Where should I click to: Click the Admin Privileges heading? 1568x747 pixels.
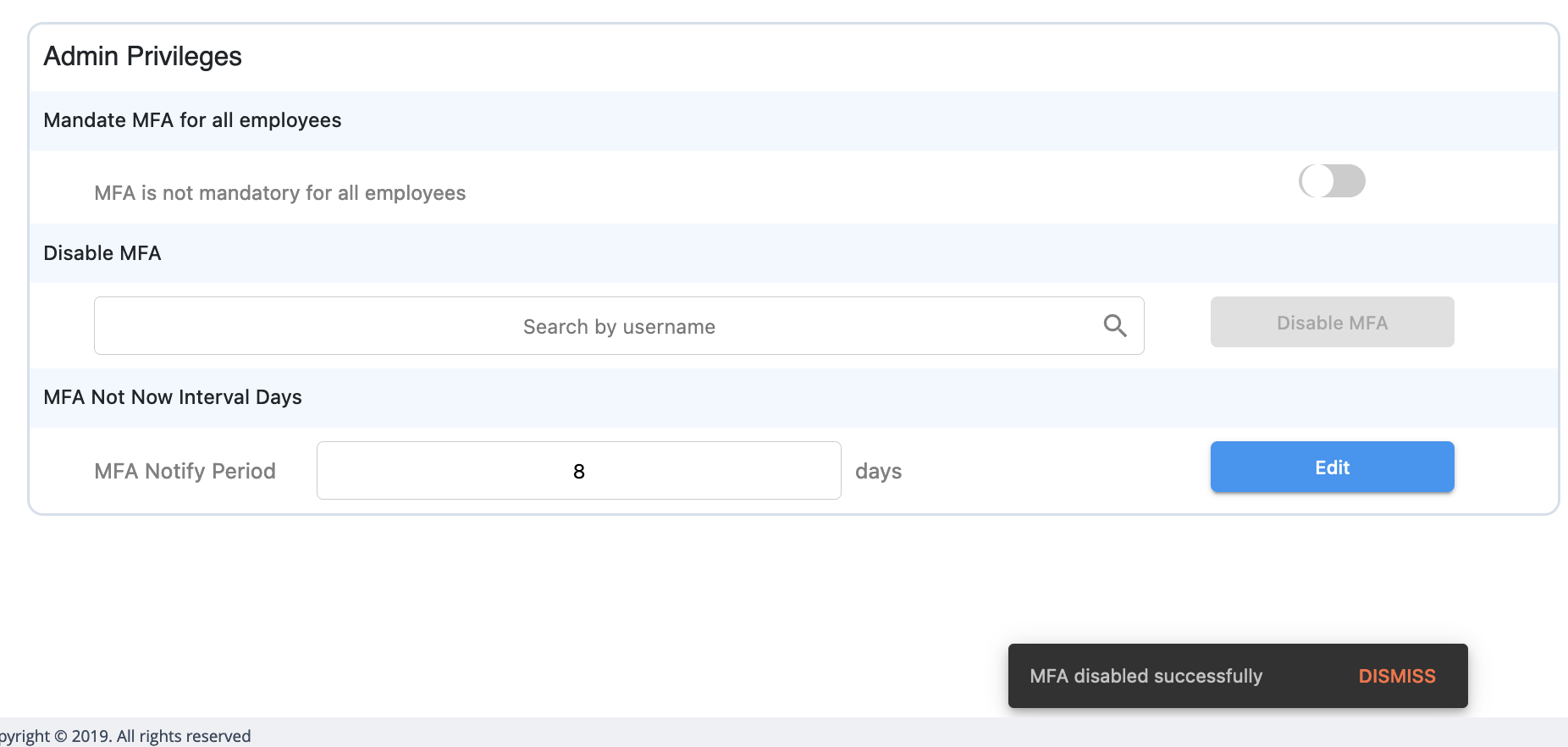point(142,57)
